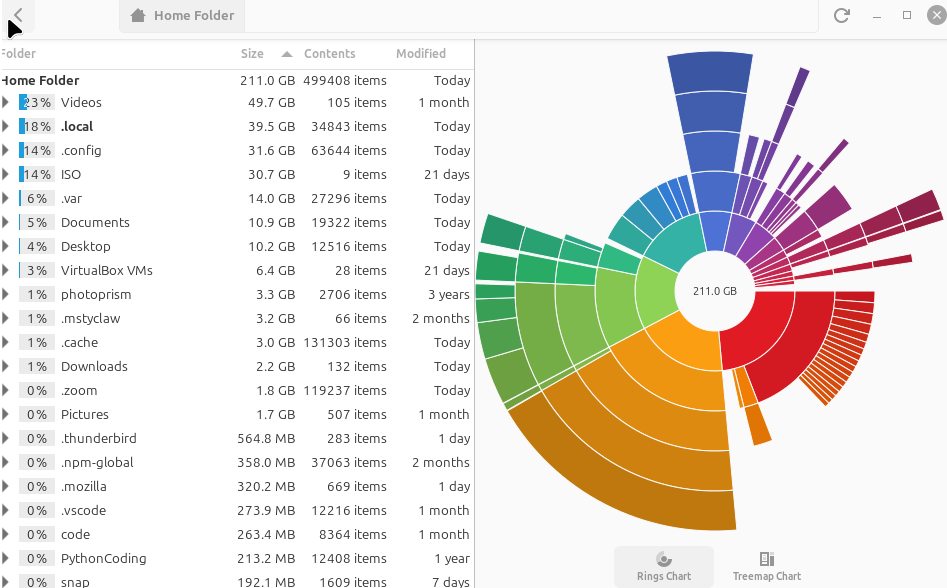Expand the .config folder row
The width and height of the screenshot is (947, 588).
5,150
